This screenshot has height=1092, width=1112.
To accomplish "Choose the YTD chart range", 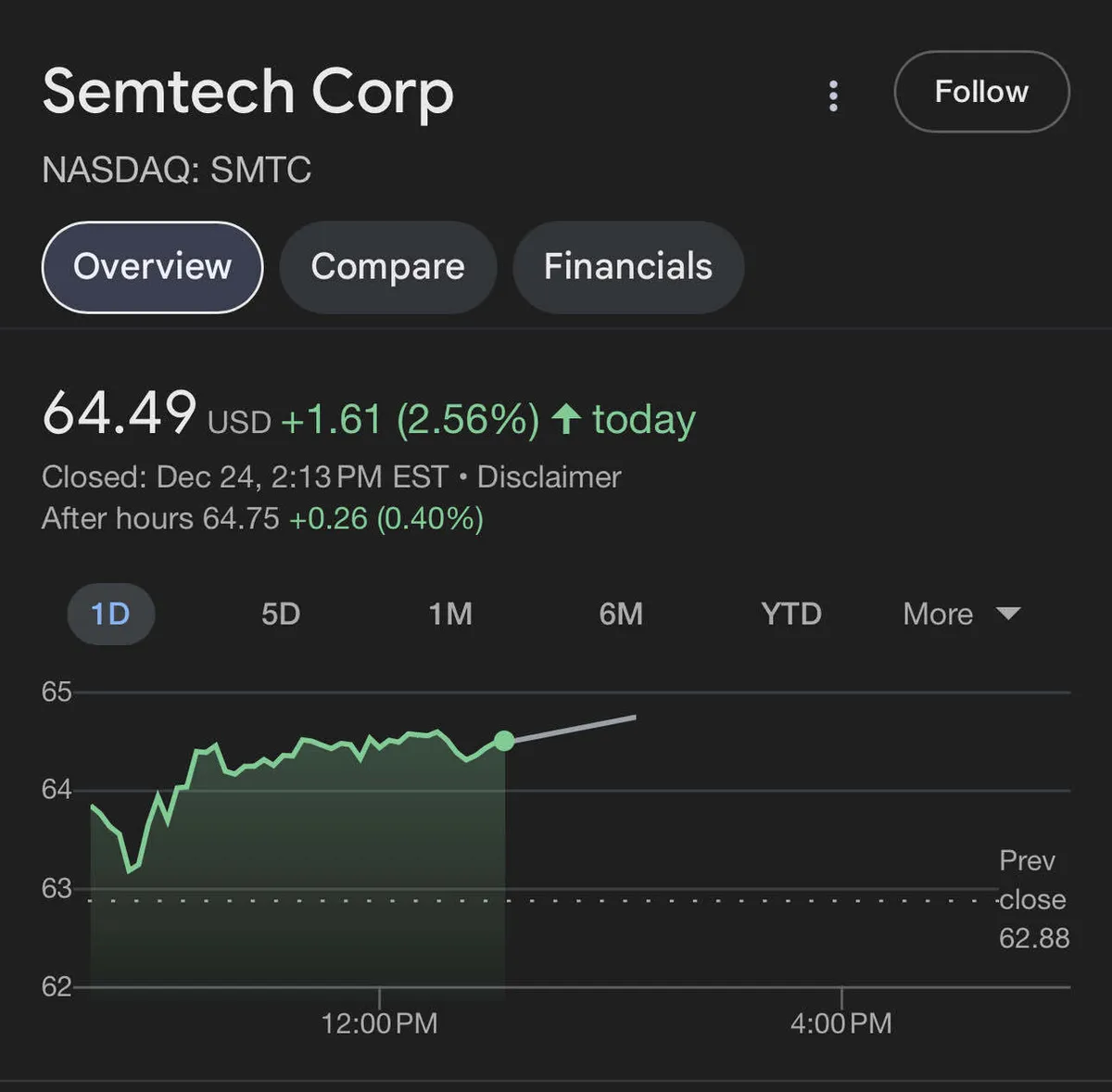I will [790, 614].
